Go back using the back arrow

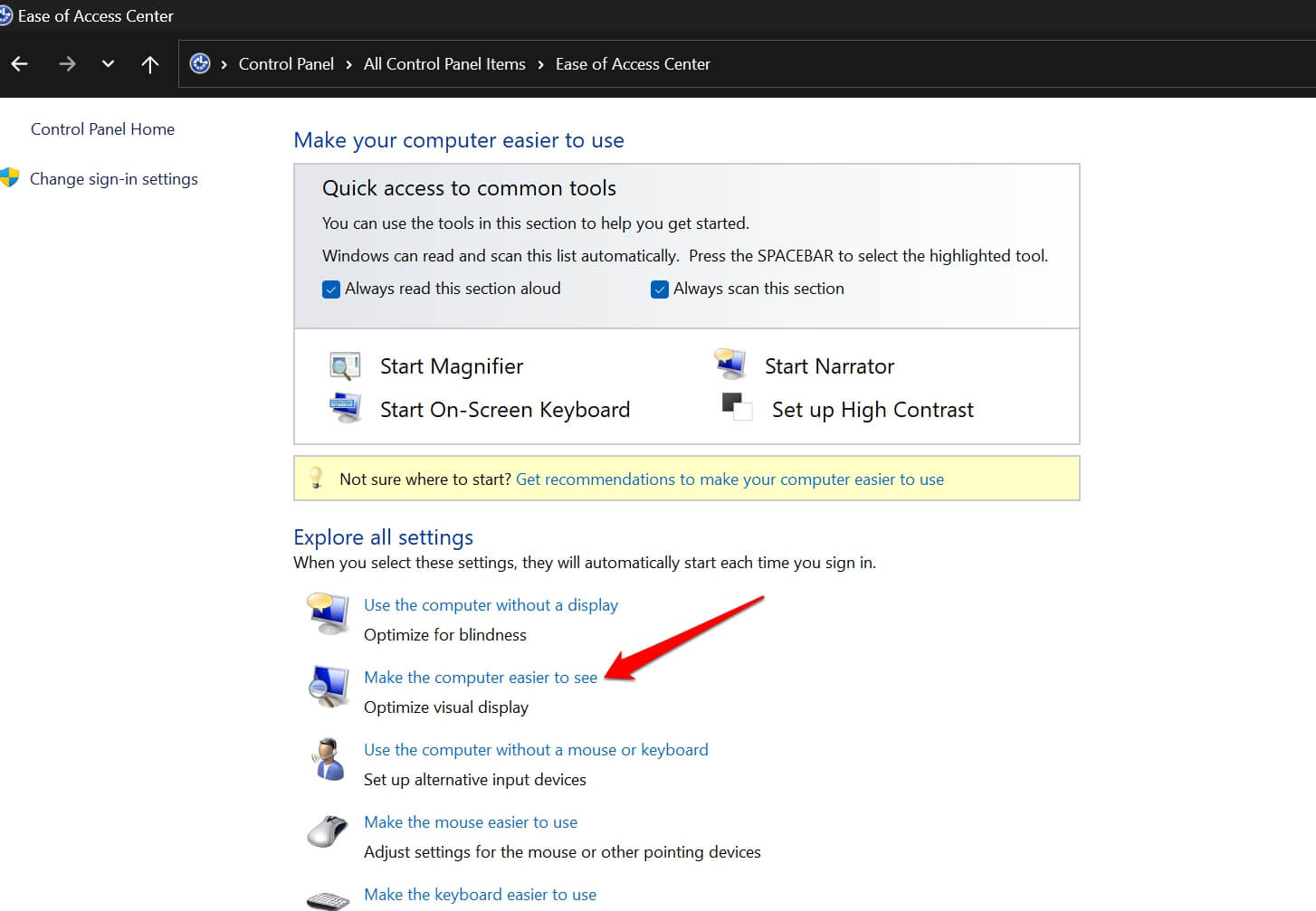coord(20,64)
